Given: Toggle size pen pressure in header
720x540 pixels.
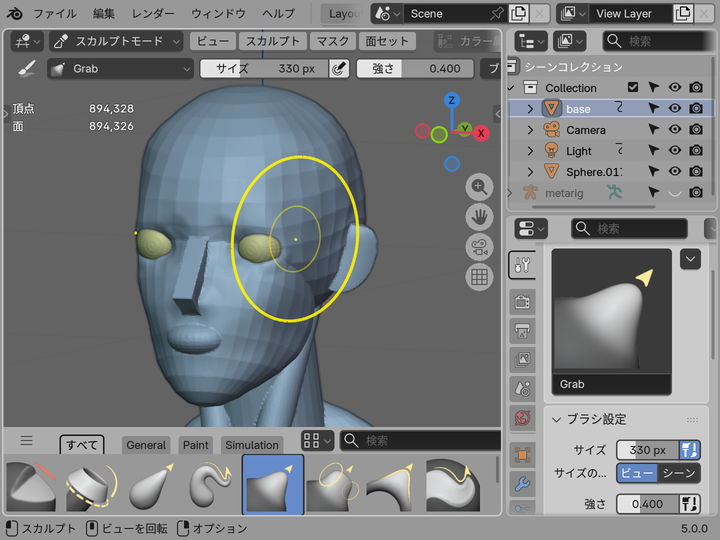Looking at the screenshot, I should point(339,69).
